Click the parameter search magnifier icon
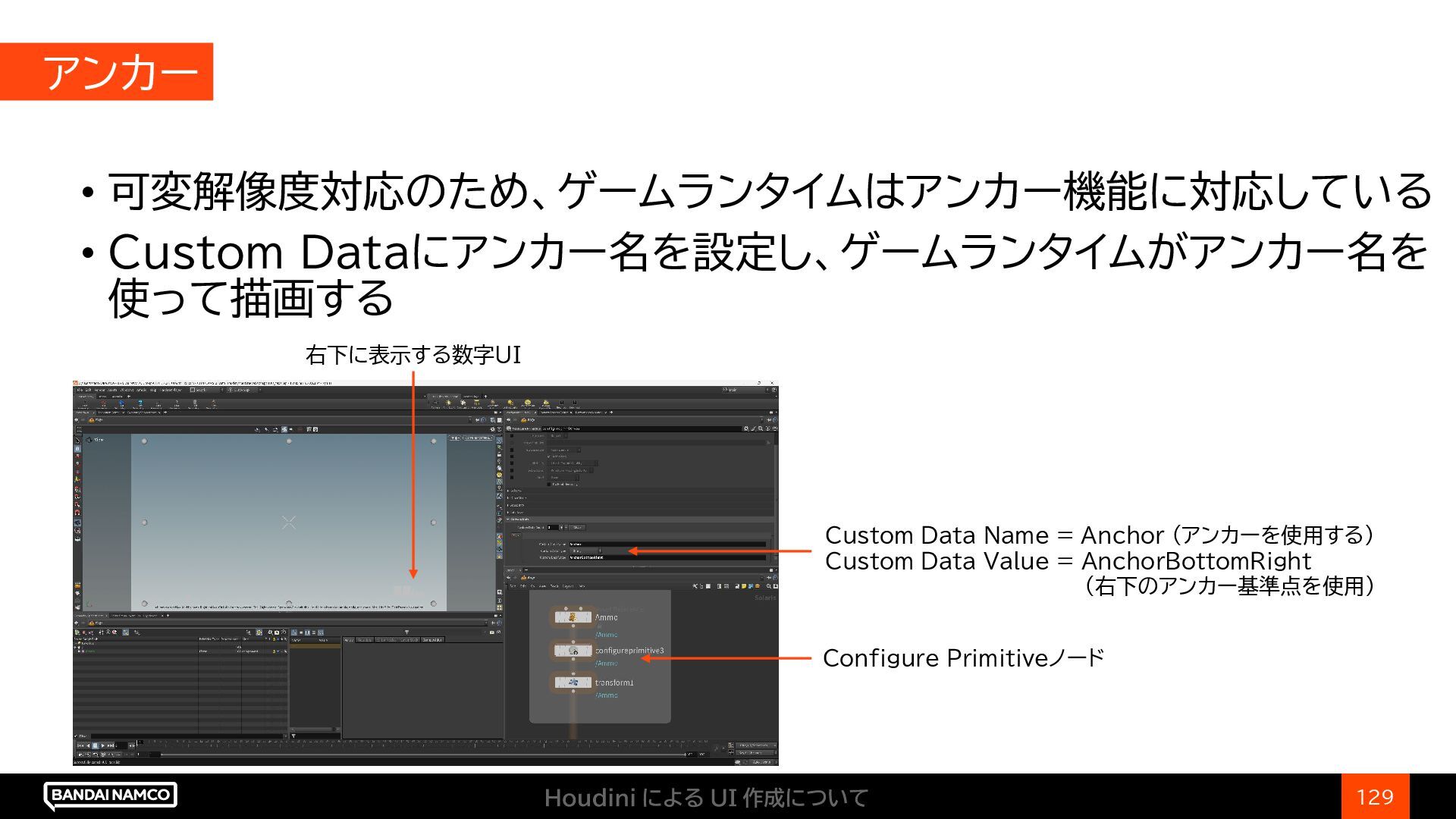 tap(761, 428)
